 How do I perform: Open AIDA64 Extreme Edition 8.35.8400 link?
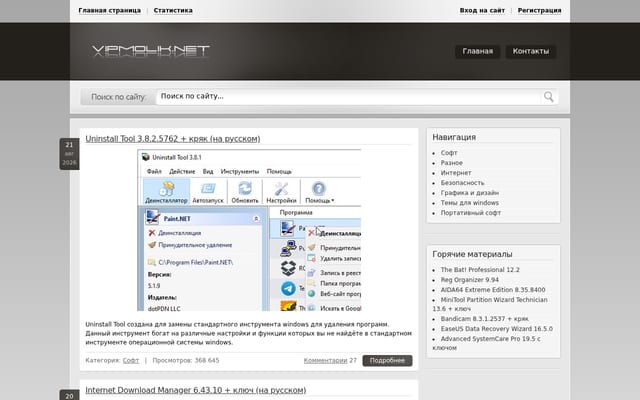pos(493,290)
